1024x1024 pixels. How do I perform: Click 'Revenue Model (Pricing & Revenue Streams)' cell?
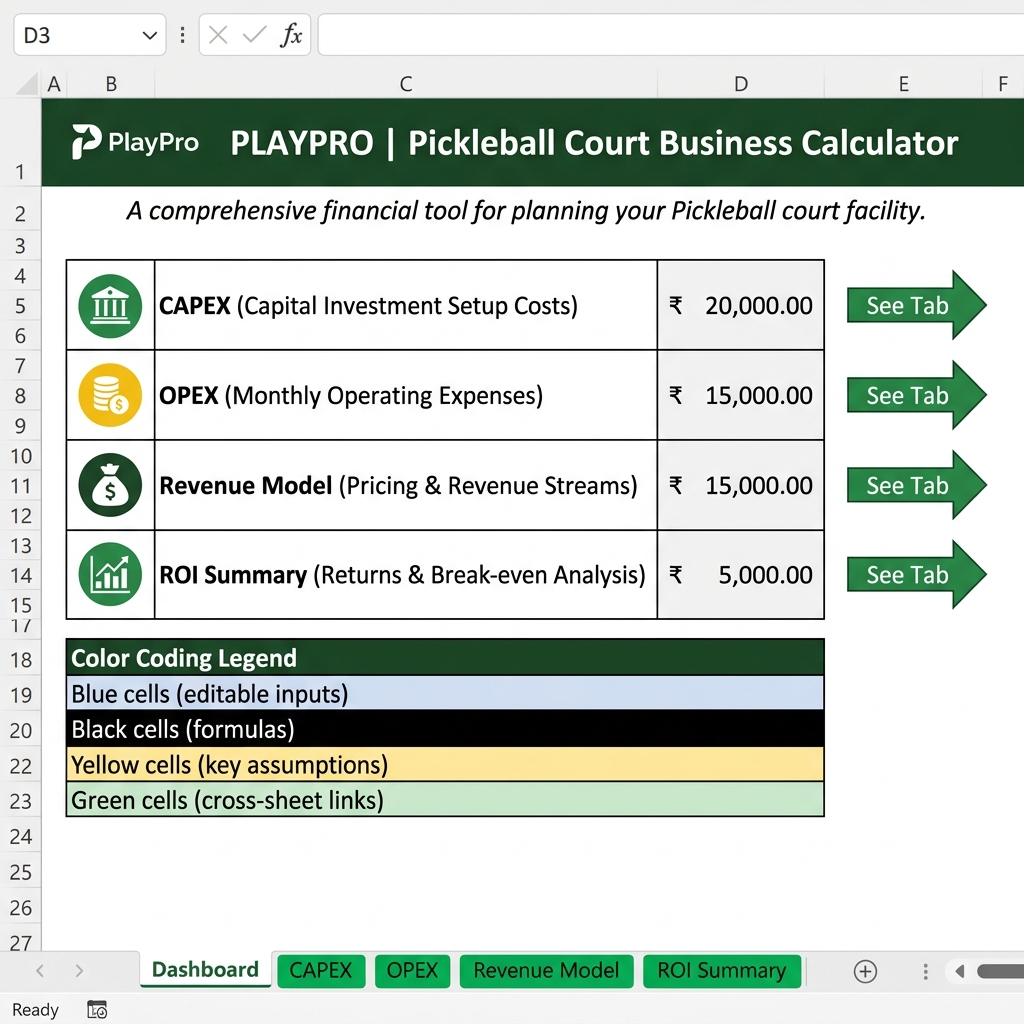click(x=406, y=485)
